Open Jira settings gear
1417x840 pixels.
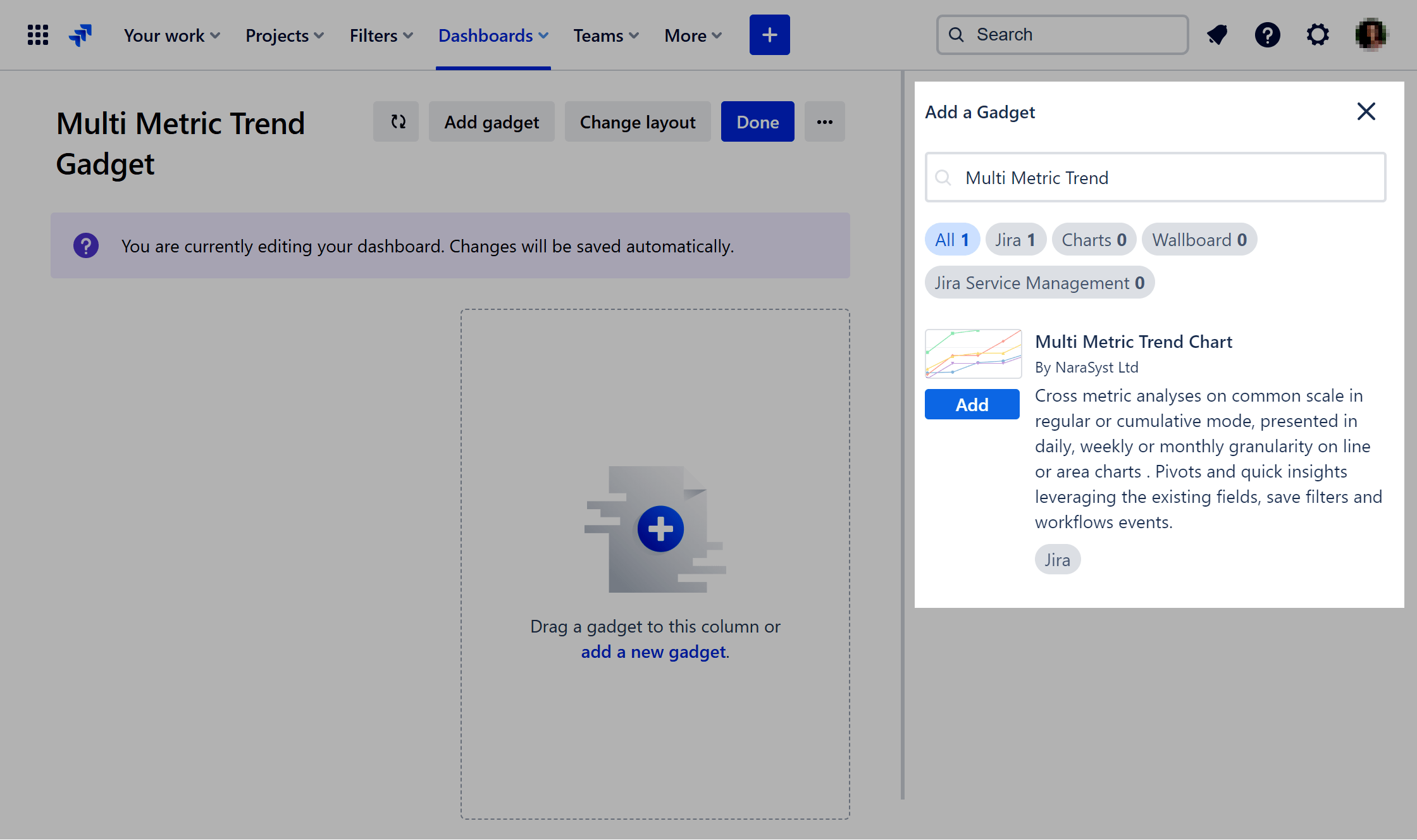pyautogui.click(x=1318, y=35)
